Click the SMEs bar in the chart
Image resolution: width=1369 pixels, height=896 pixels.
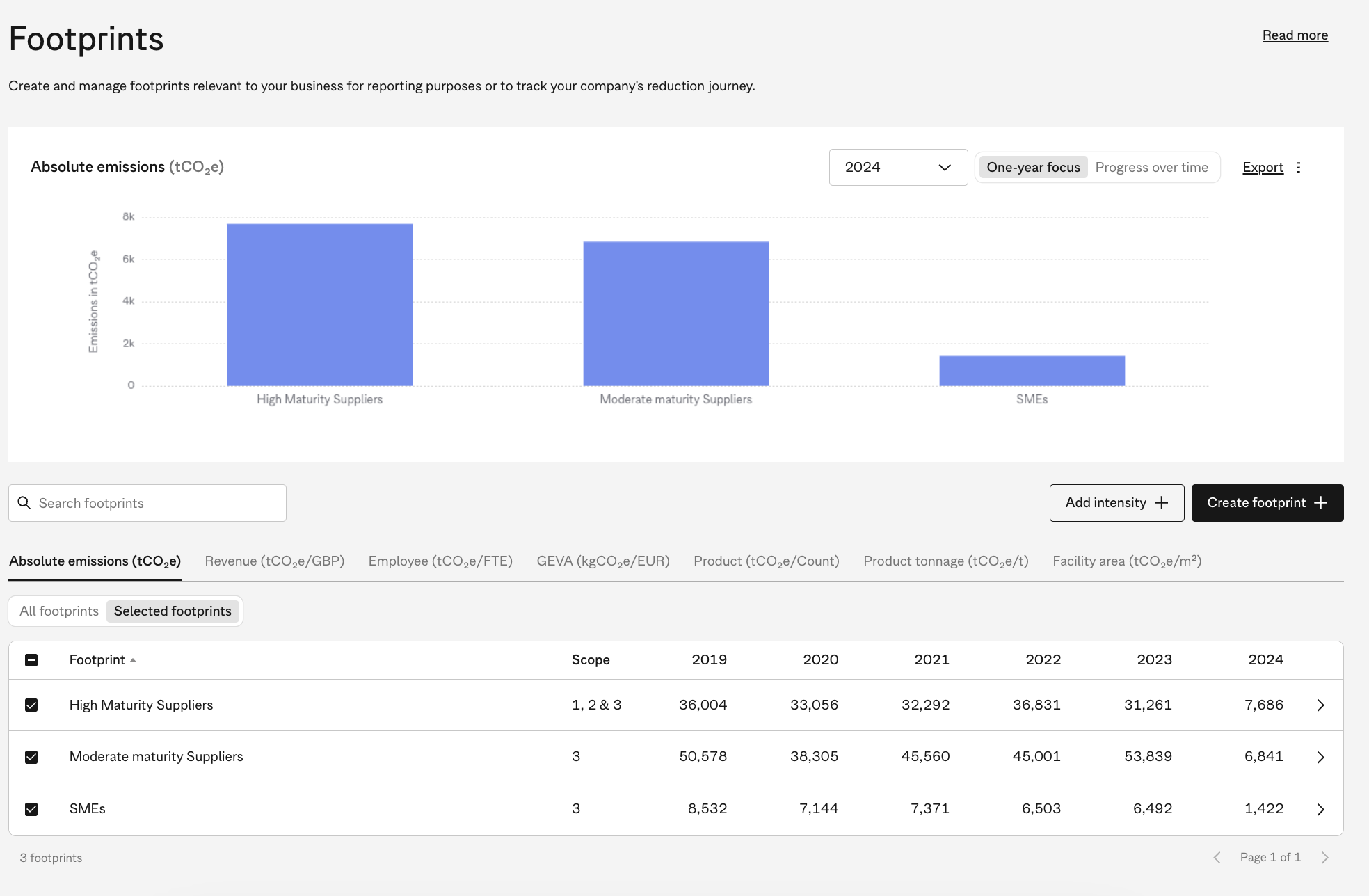coord(1032,371)
